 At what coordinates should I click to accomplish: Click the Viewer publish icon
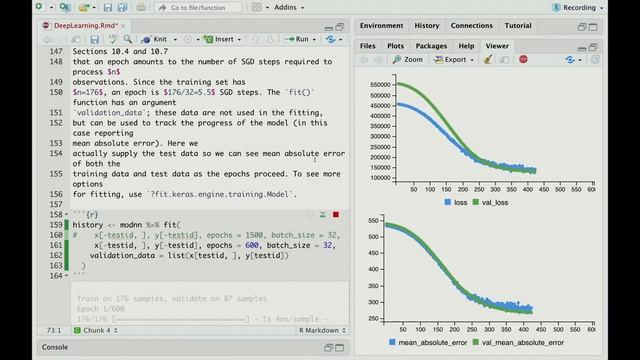click(x=570, y=60)
